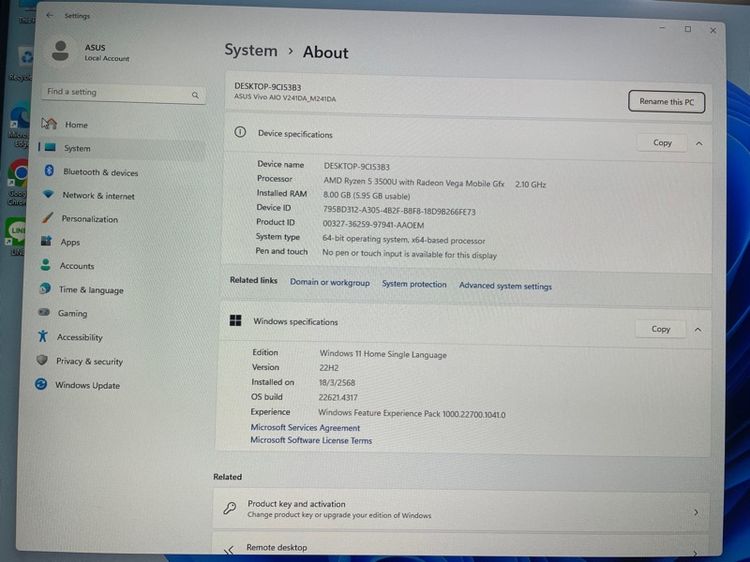Click the Windows Update sync icon
This screenshot has height=562, width=750.
point(41,384)
